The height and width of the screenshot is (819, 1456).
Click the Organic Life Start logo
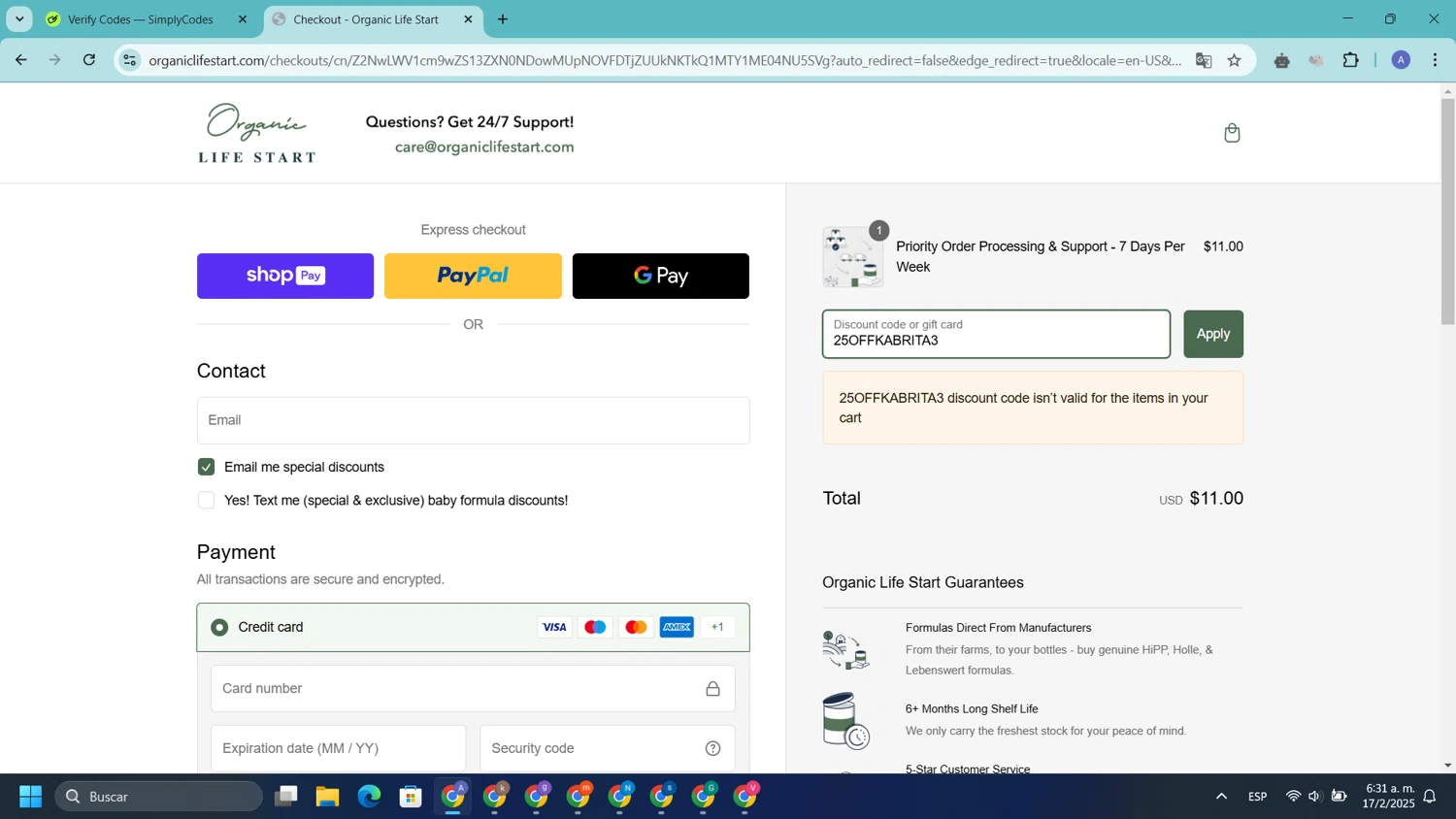pos(257,133)
